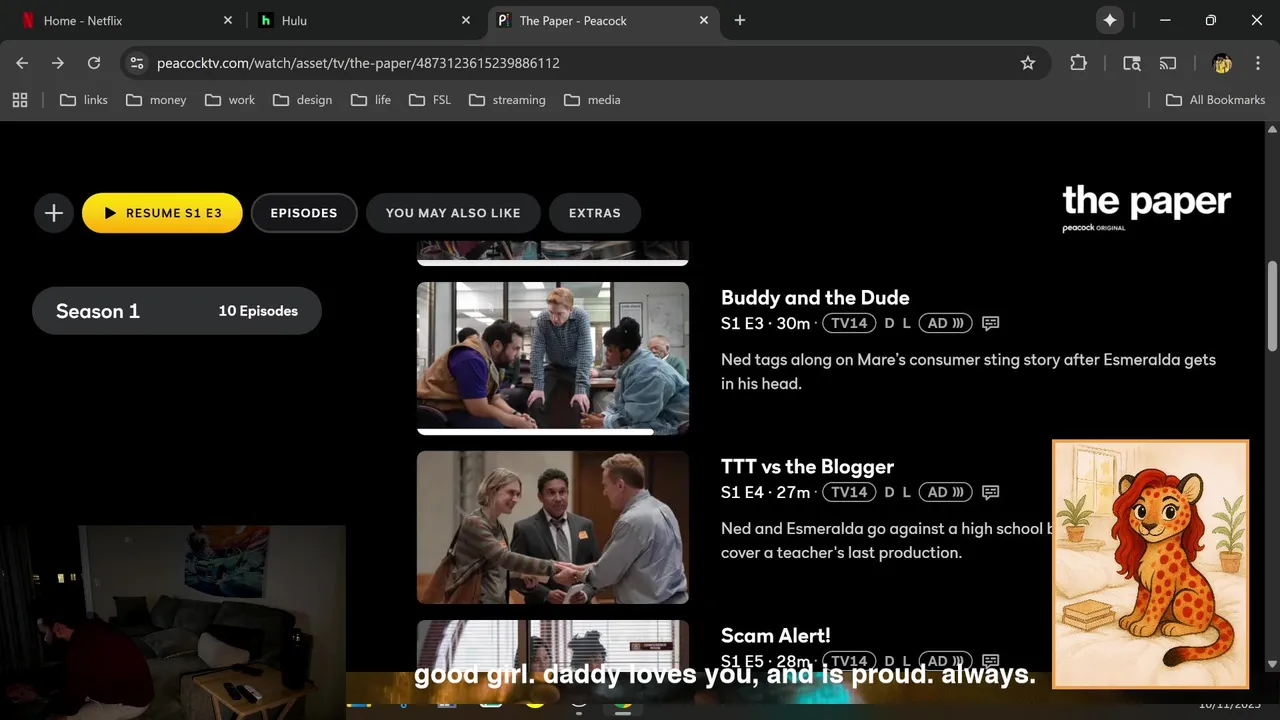
Task: Expand the work bookmark folder
Action: pyautogui.click(x=230, y=100)
